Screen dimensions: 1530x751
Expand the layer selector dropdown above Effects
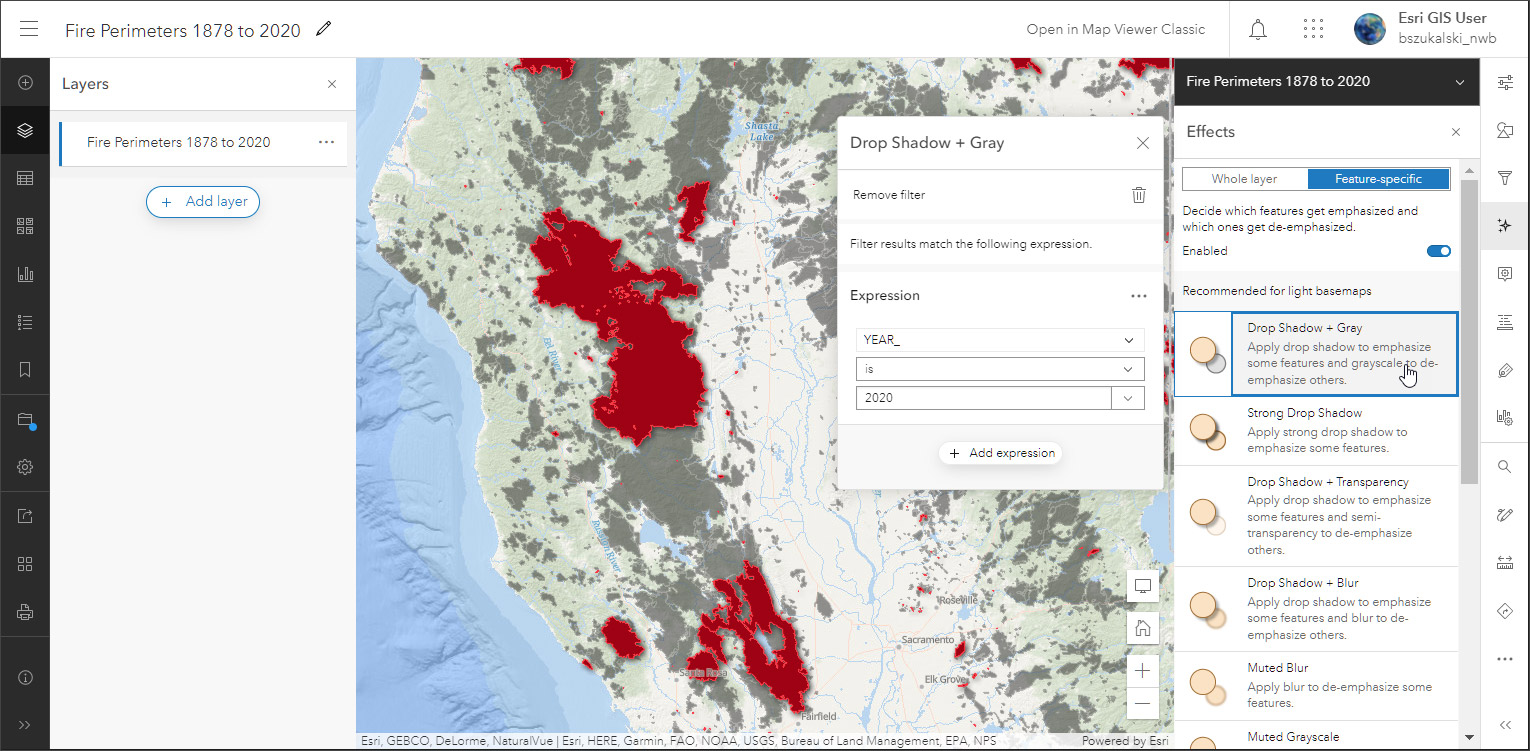click(1461, 82)
